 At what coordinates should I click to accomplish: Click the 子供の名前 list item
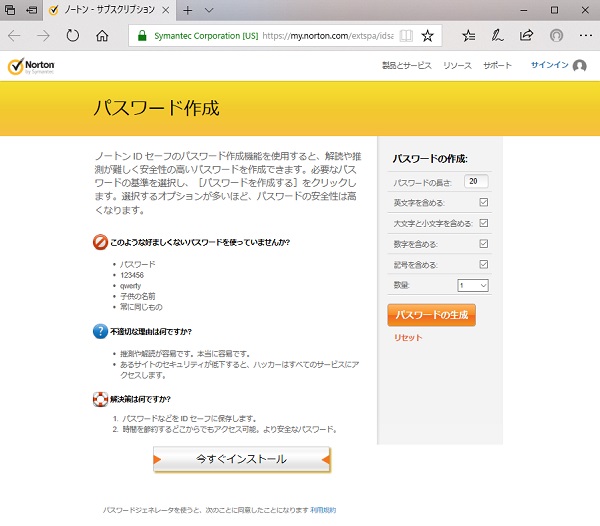[x=138, y=296]
